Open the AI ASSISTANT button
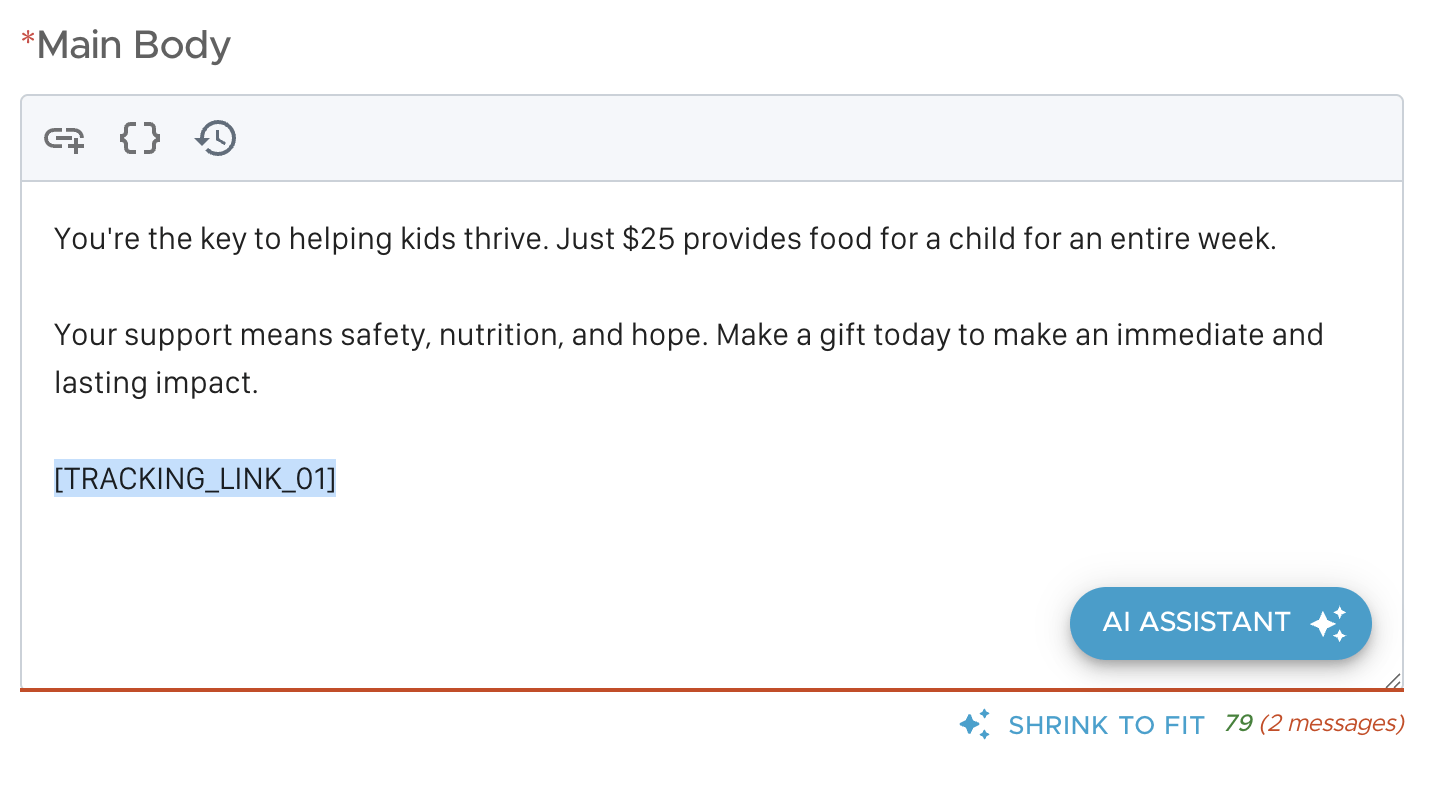 pyautogui.click(x=1196, y=623)
